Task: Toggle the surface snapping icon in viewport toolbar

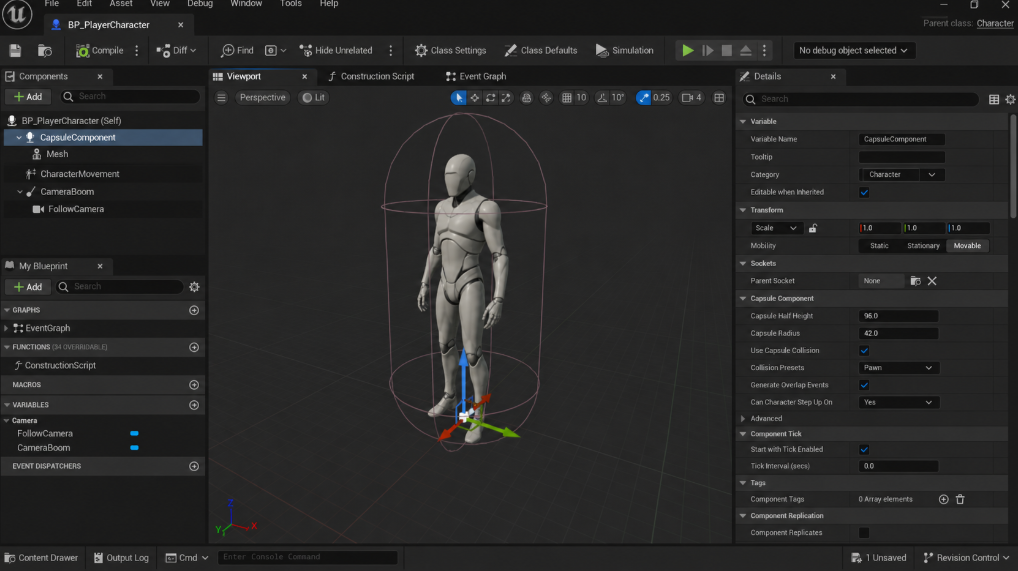Action: [546, 97]
